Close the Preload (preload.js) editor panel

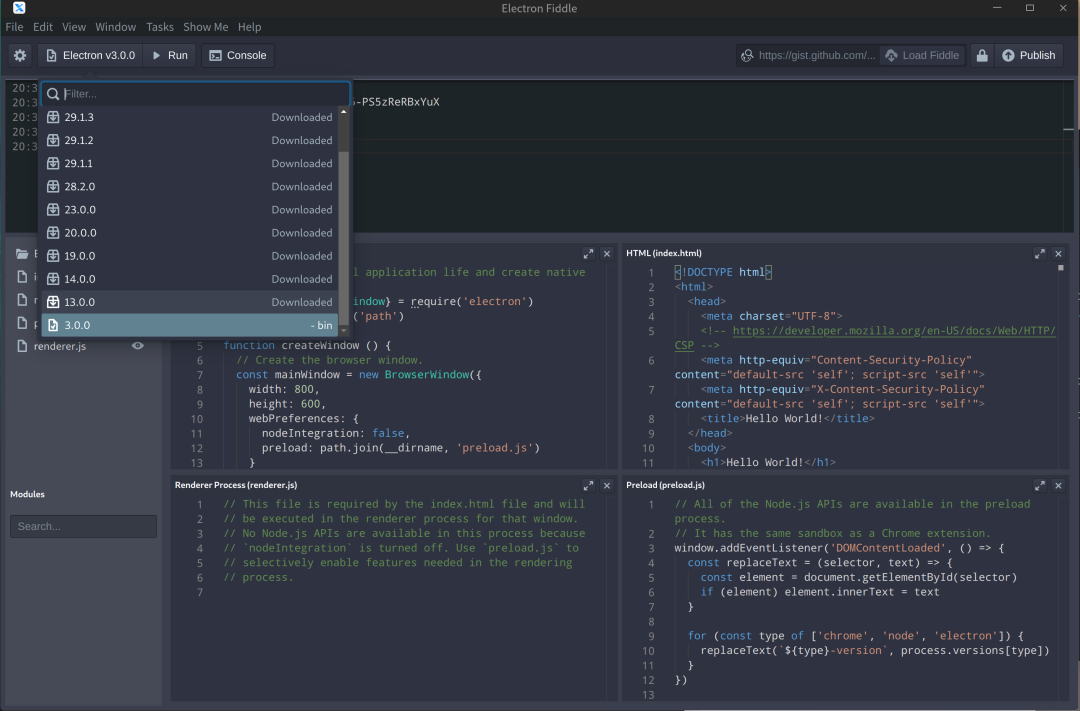[1059, 485]
